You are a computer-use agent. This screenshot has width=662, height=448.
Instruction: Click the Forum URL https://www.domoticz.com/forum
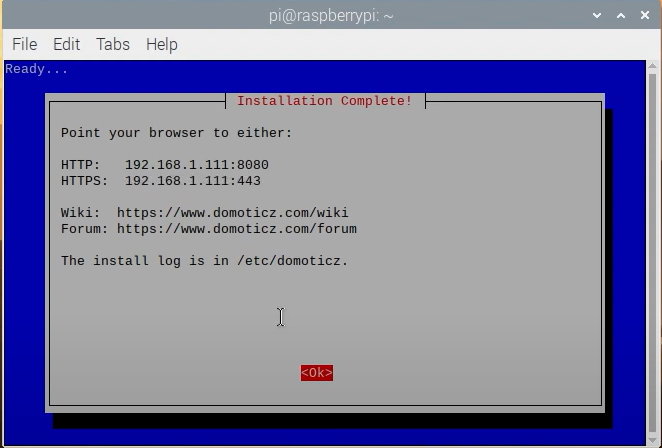(237, 229)
